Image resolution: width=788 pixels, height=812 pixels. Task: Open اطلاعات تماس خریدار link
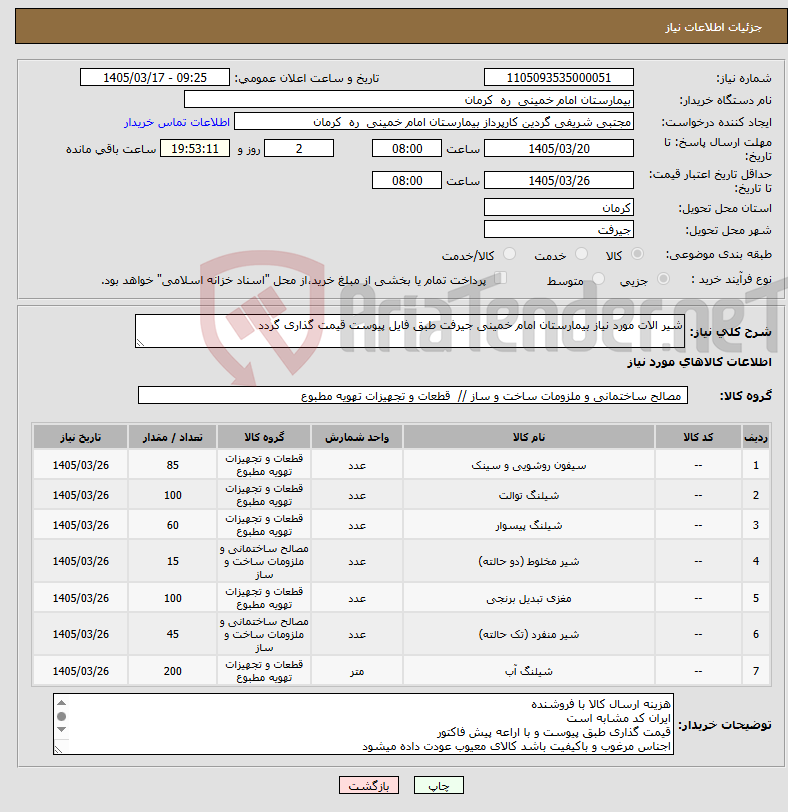[x=177, y=122]
